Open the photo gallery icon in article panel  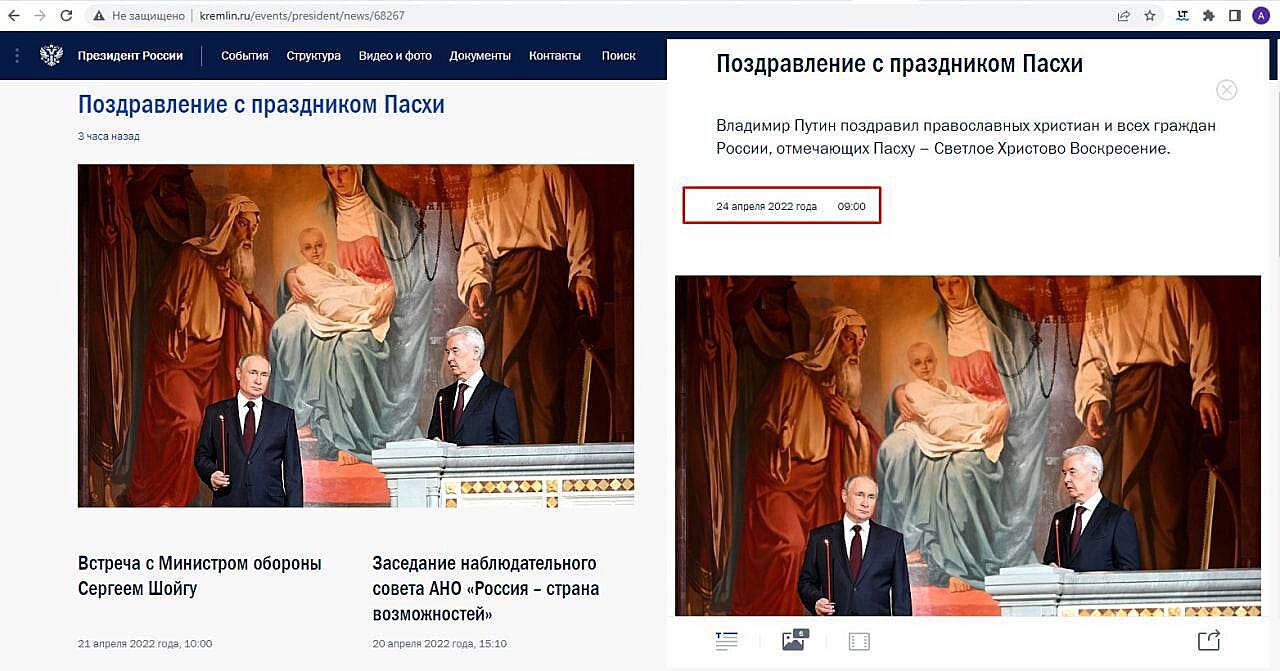click(x=794, y=640)
